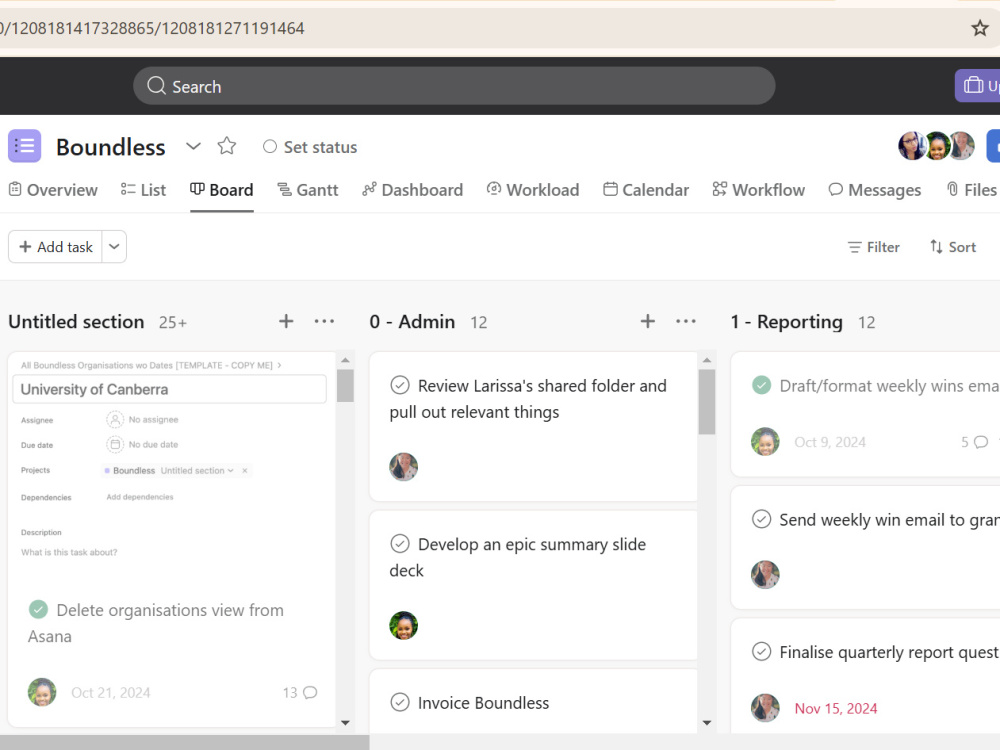Select the Board tab
This screenshot has width=1000, height=750.
221,190
